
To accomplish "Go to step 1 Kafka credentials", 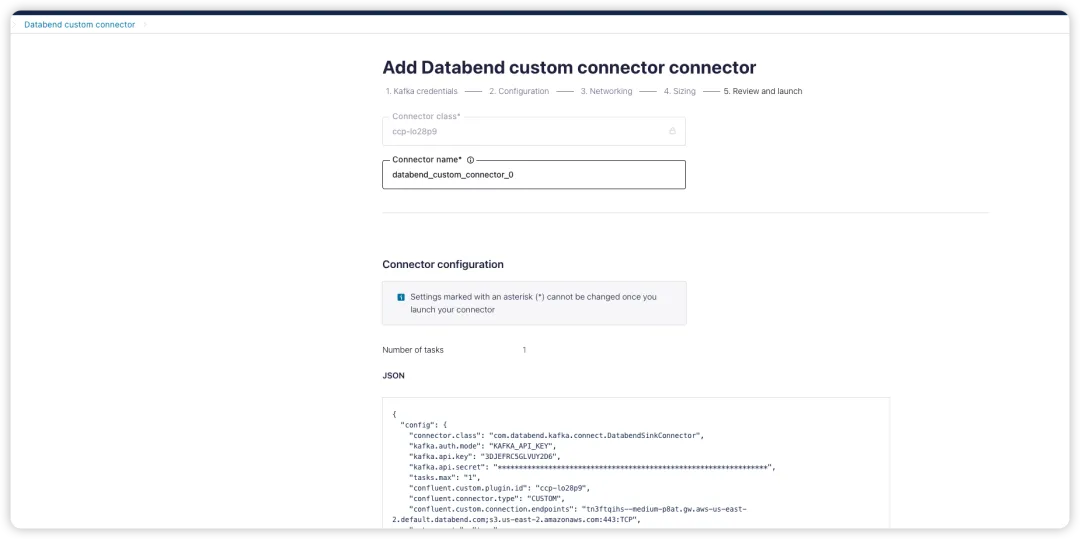I will point(422,91).
